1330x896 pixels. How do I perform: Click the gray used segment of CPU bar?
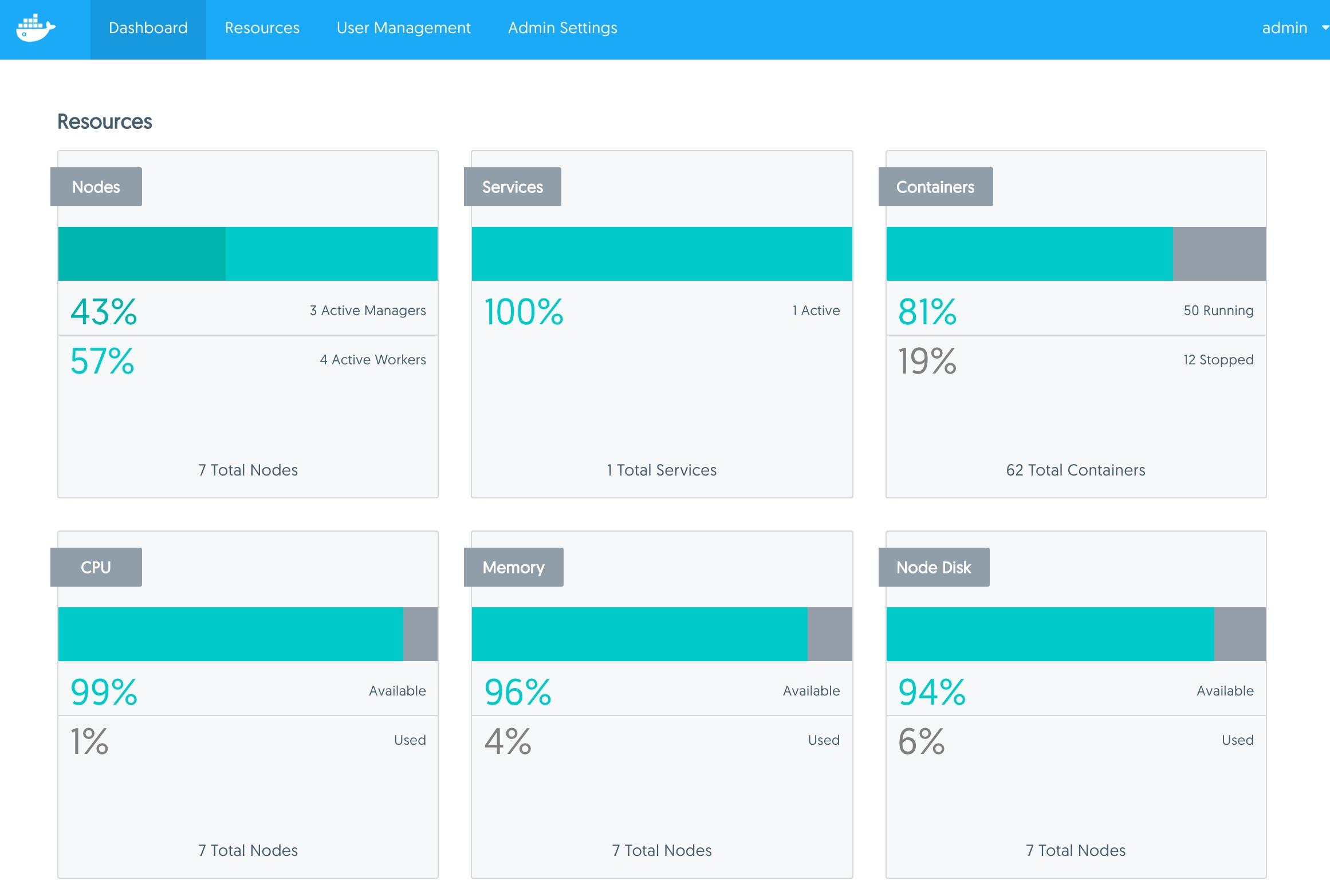tap(420, 634)
